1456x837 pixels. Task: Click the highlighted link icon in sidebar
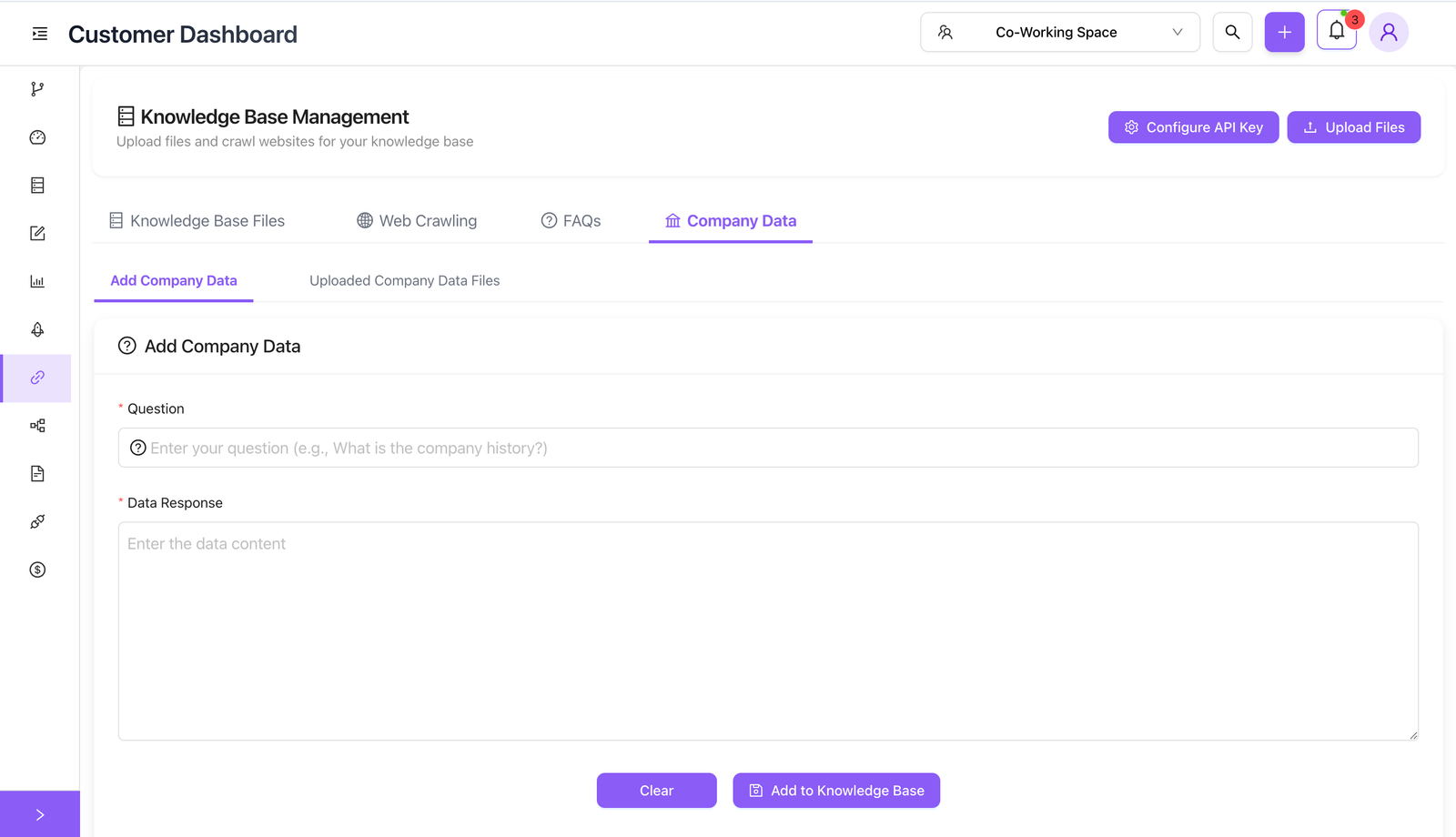36,378
